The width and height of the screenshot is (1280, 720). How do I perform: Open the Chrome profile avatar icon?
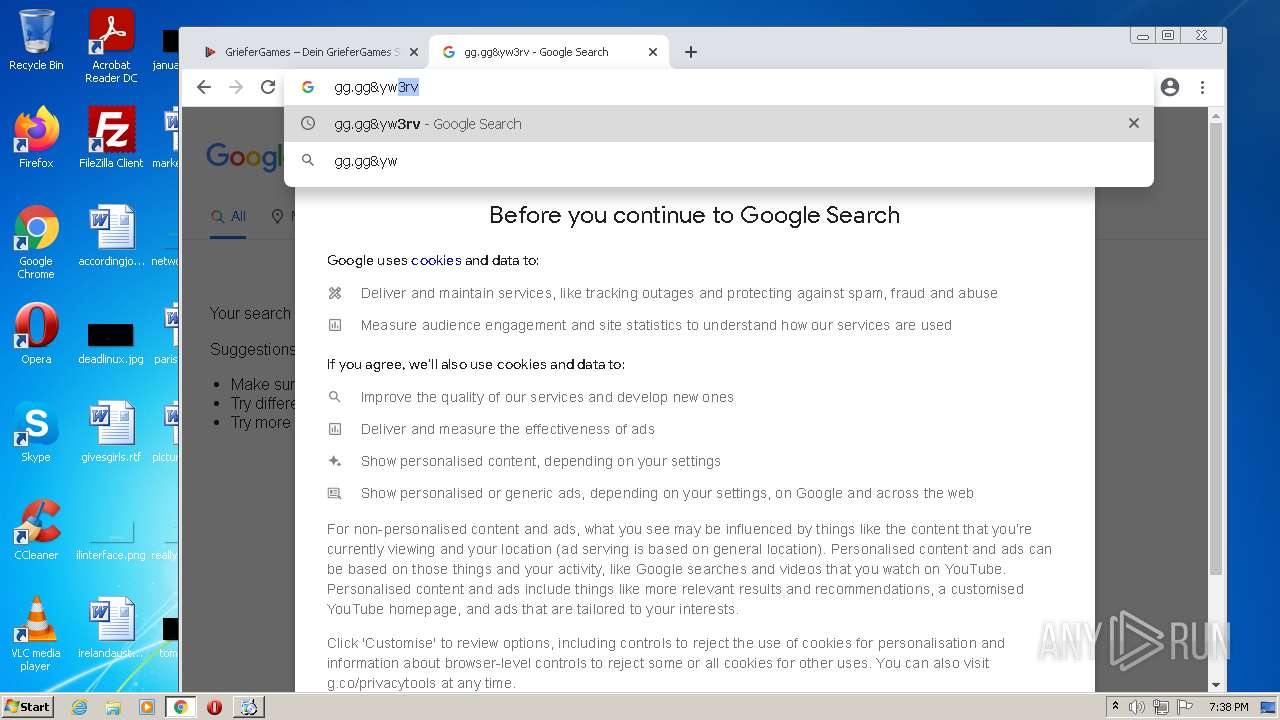tap(1170, 87)
